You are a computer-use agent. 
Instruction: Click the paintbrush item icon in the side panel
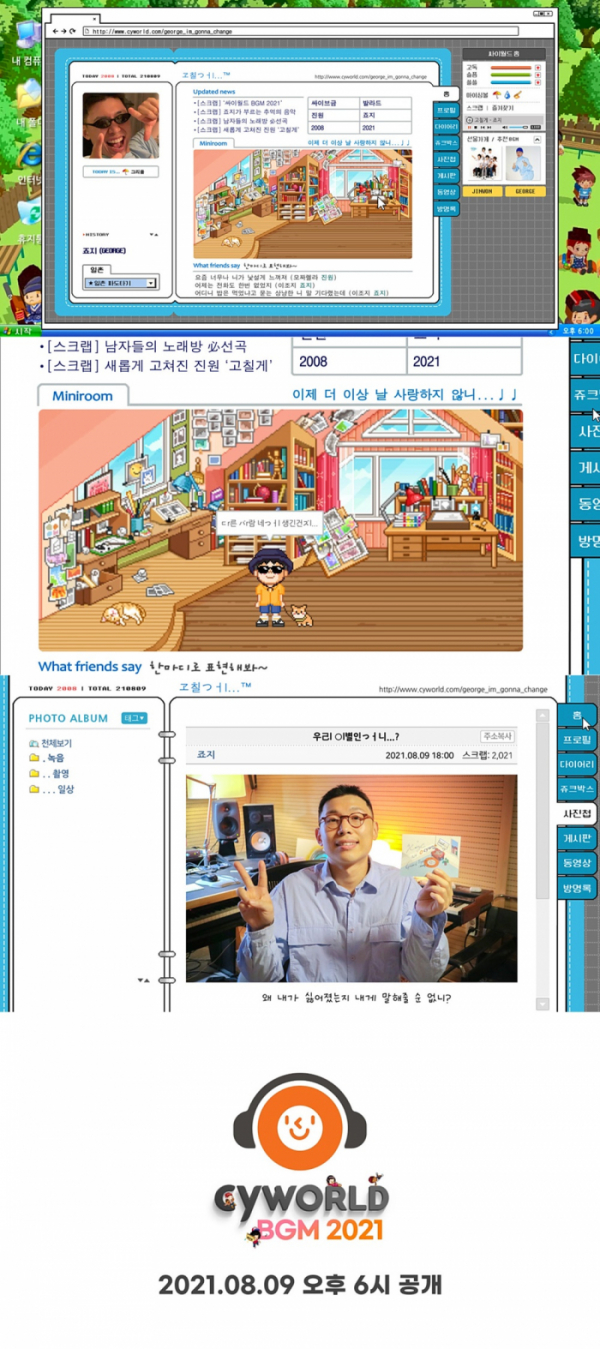pyautogui.click(x=517, y=94)
